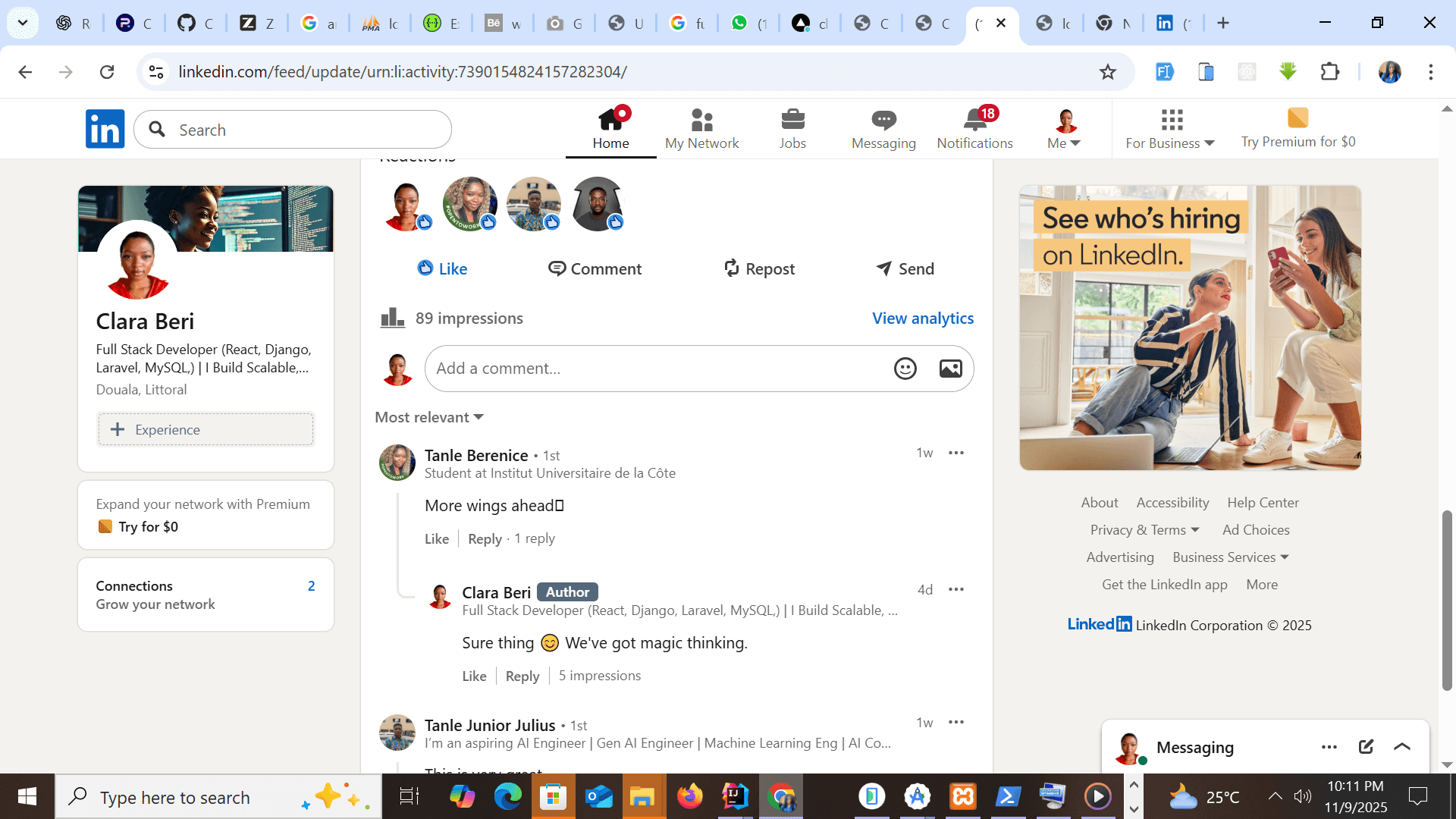Open options menu on Tanle Berenice's comment
The width and height of the screenshot is (1456, 819).
coord(955,453)
